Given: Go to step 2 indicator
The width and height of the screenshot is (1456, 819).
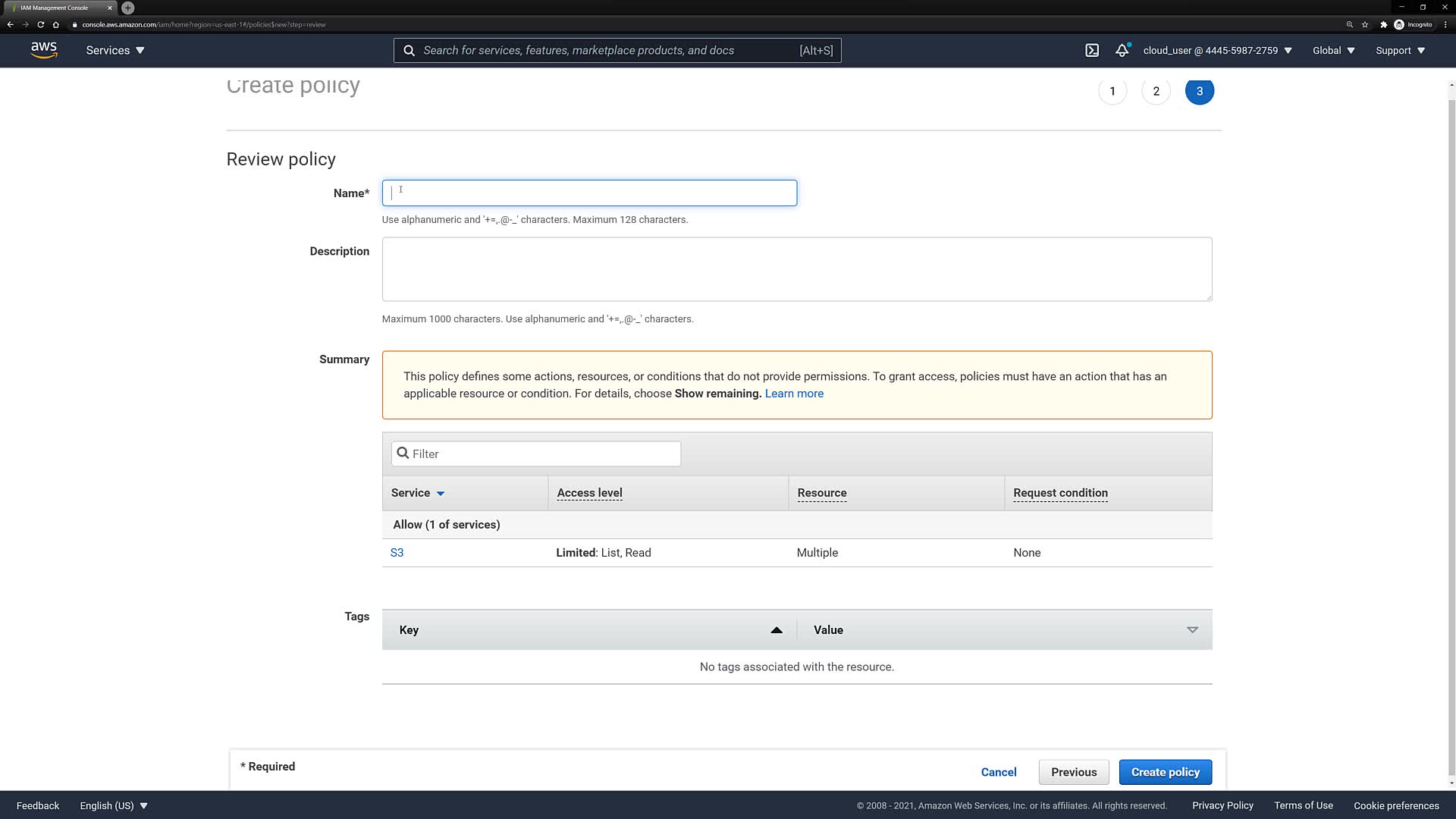Looking at the screenshot, I should (x=1156, y=91).
